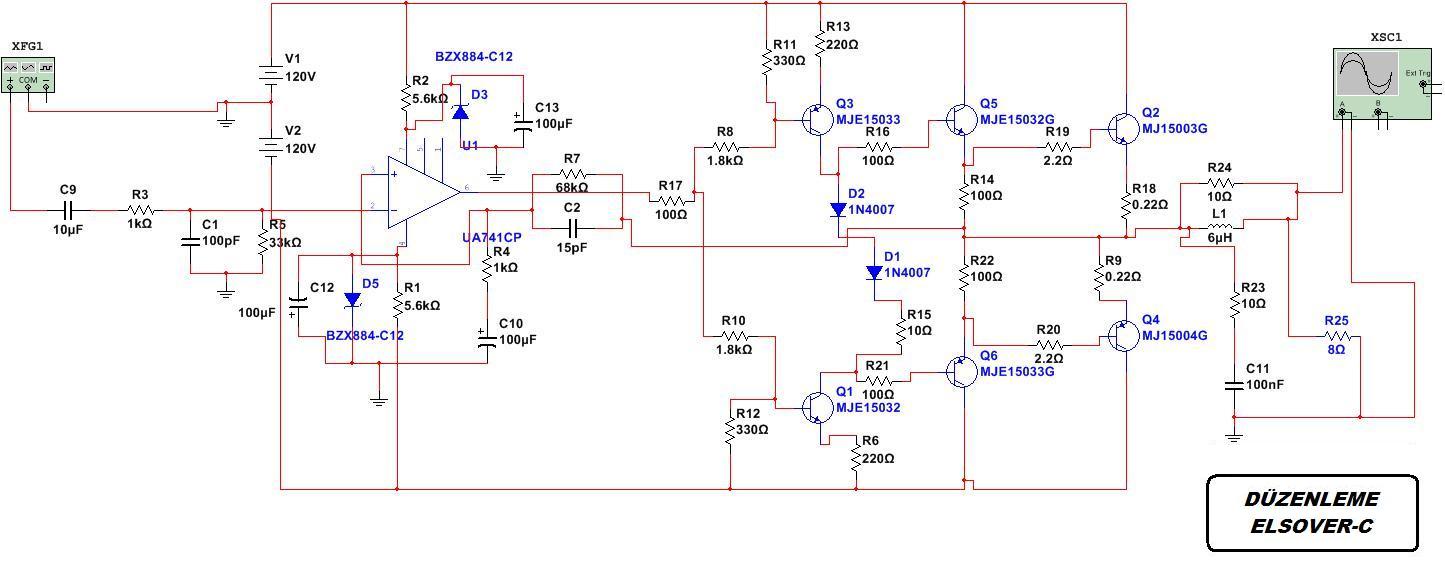This screenshot has width=1445, height=580.
Task: Click the C11 100nF capacitor symbol
Action: (1234, 385)
